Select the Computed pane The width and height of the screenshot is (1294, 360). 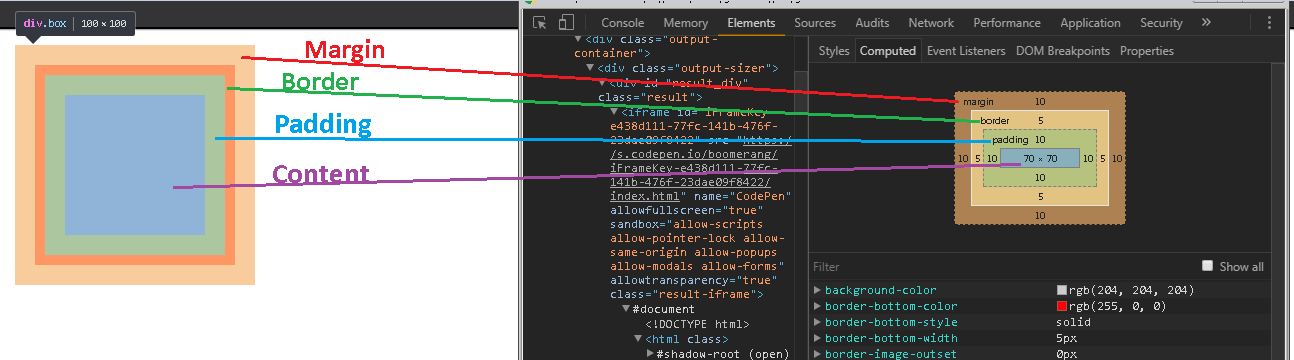[888, 51]
